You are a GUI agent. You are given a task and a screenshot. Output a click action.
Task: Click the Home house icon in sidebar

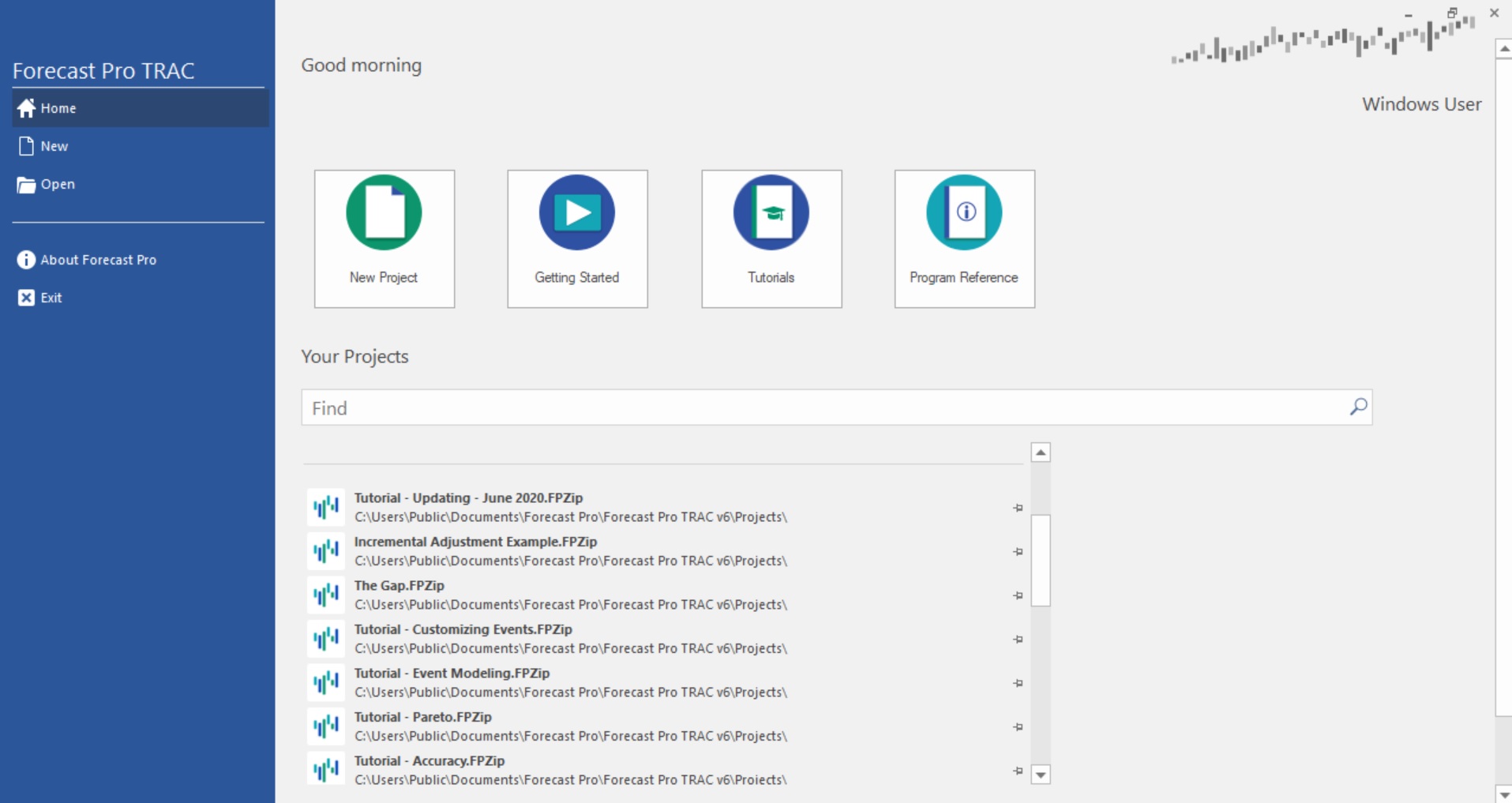26,108
